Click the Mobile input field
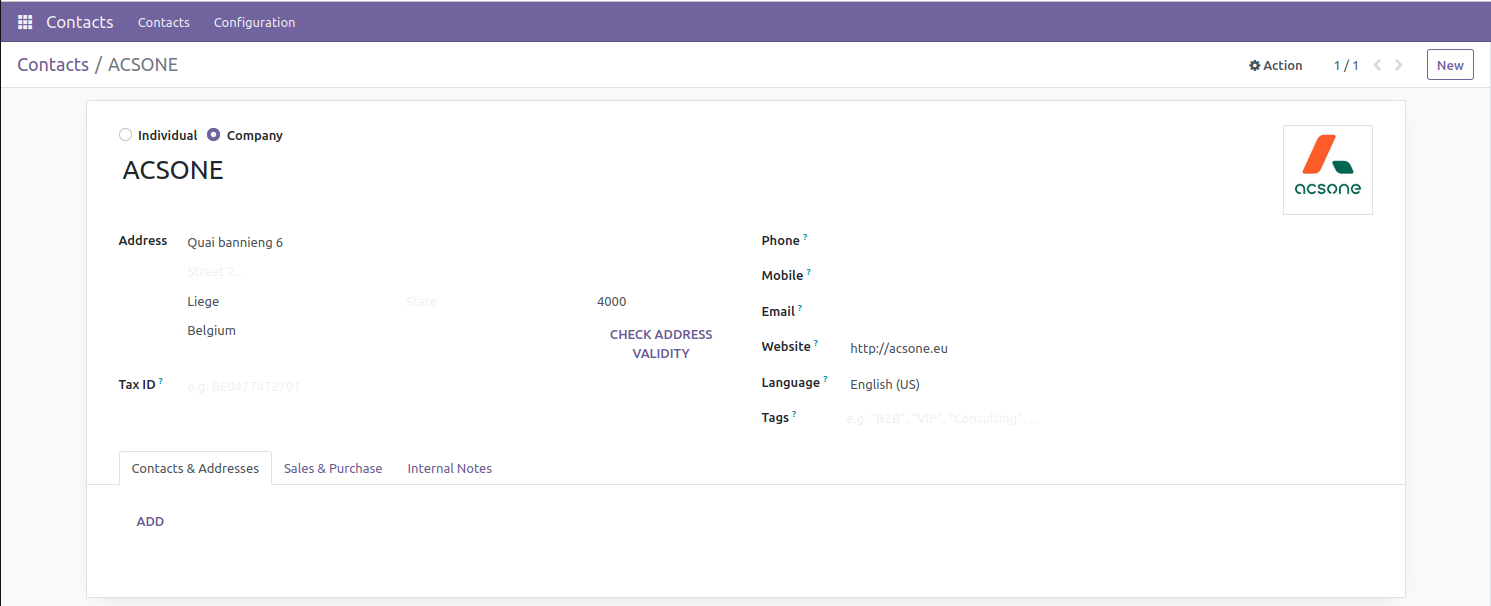1491x606 pixels. 1110,276
